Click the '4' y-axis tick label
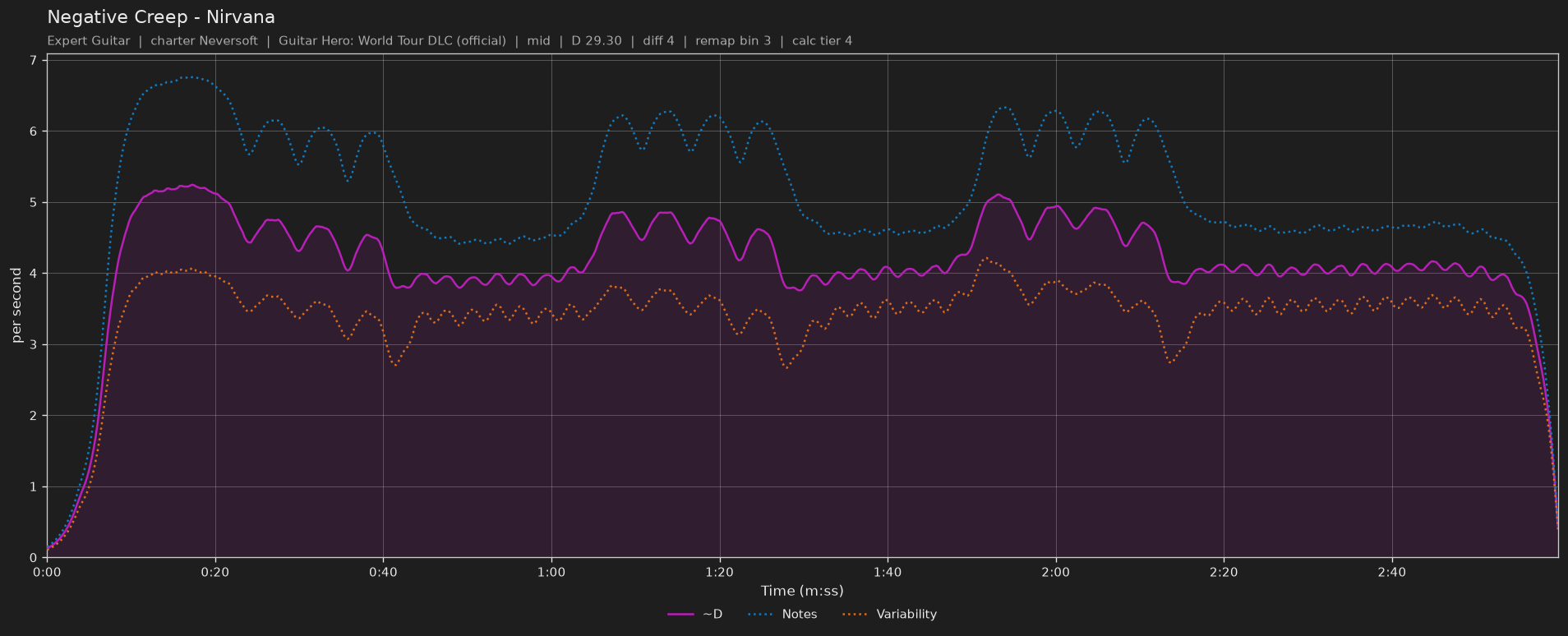Viewport: 1568px width, 636px height. point(33,274)
